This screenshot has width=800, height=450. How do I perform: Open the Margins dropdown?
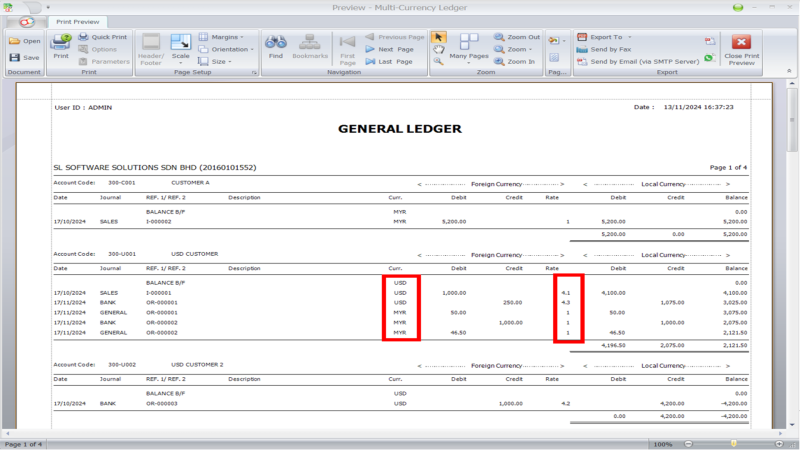(x=221, y=37)
